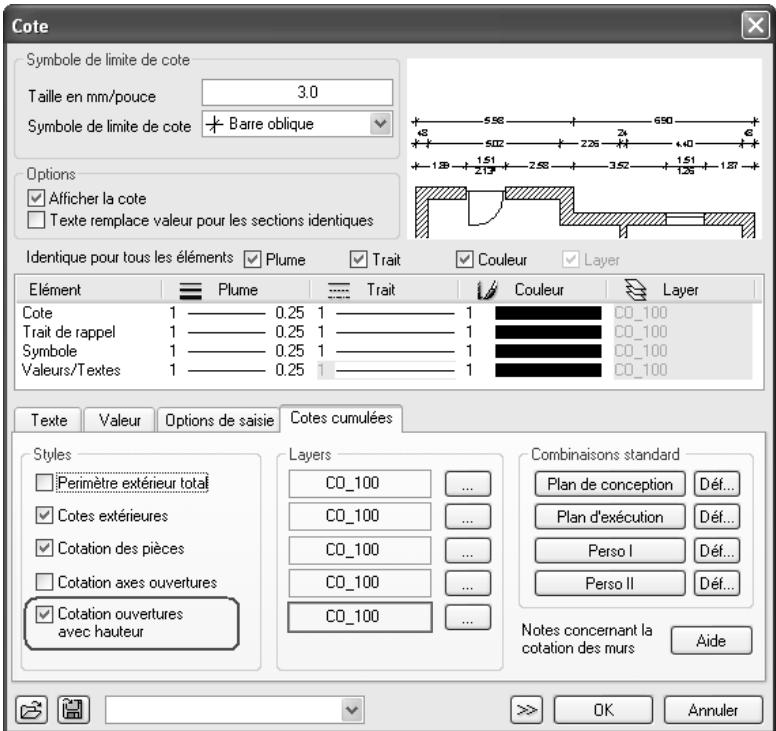Click the Layer column header icon
This screenshot has height=731, width=776.
(636, 290)
